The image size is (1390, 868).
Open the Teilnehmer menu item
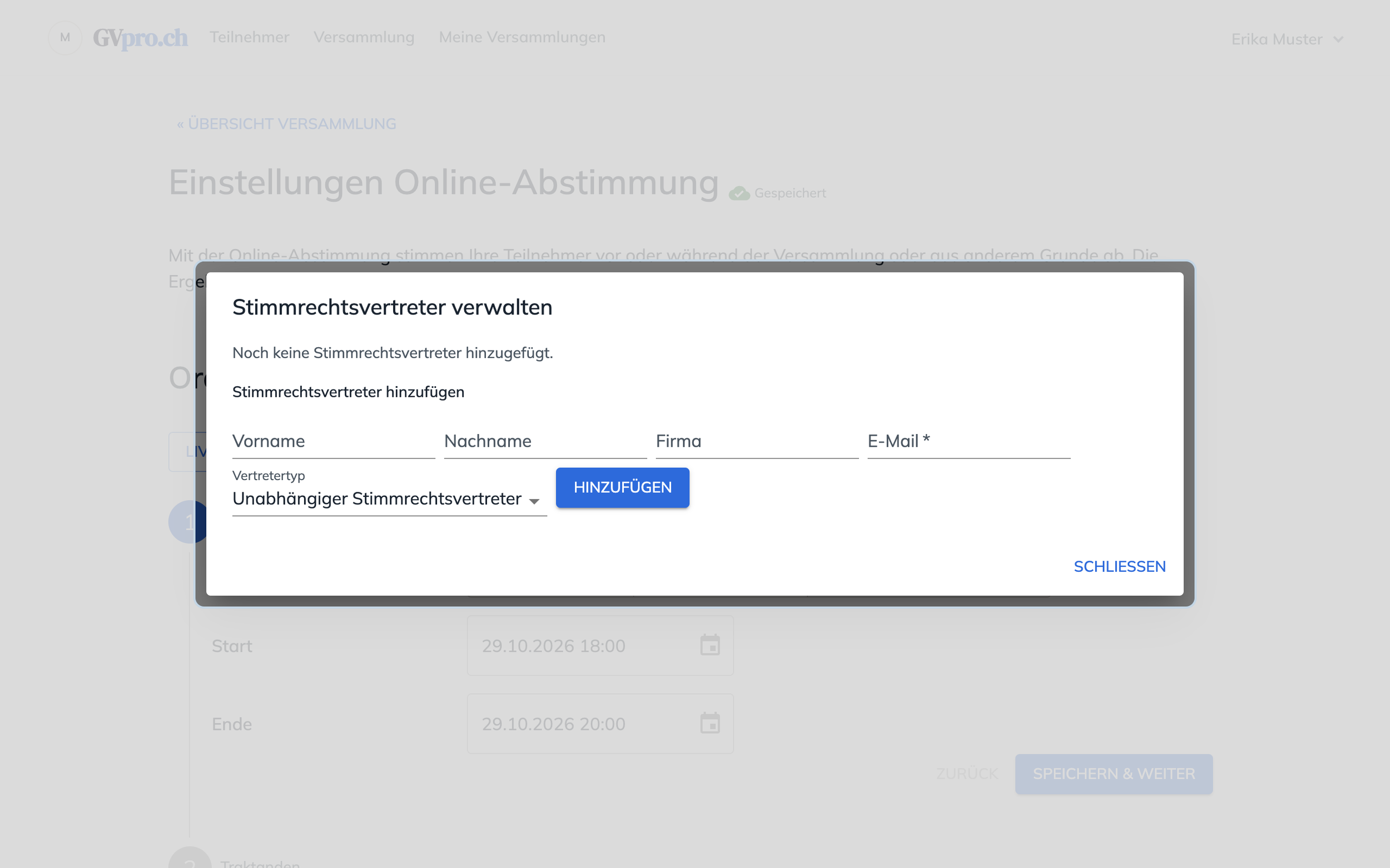pos(249,37)
